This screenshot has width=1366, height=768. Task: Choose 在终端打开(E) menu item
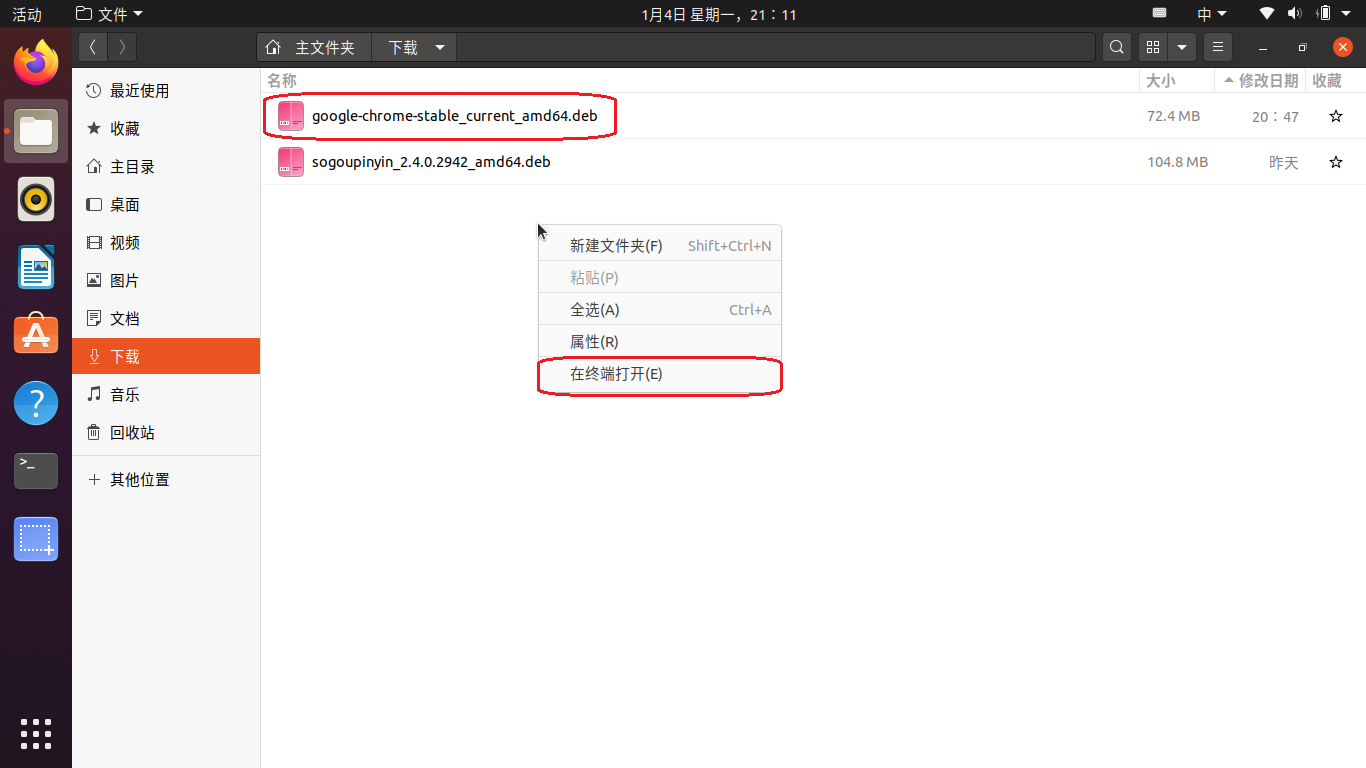tap(660, 374)
